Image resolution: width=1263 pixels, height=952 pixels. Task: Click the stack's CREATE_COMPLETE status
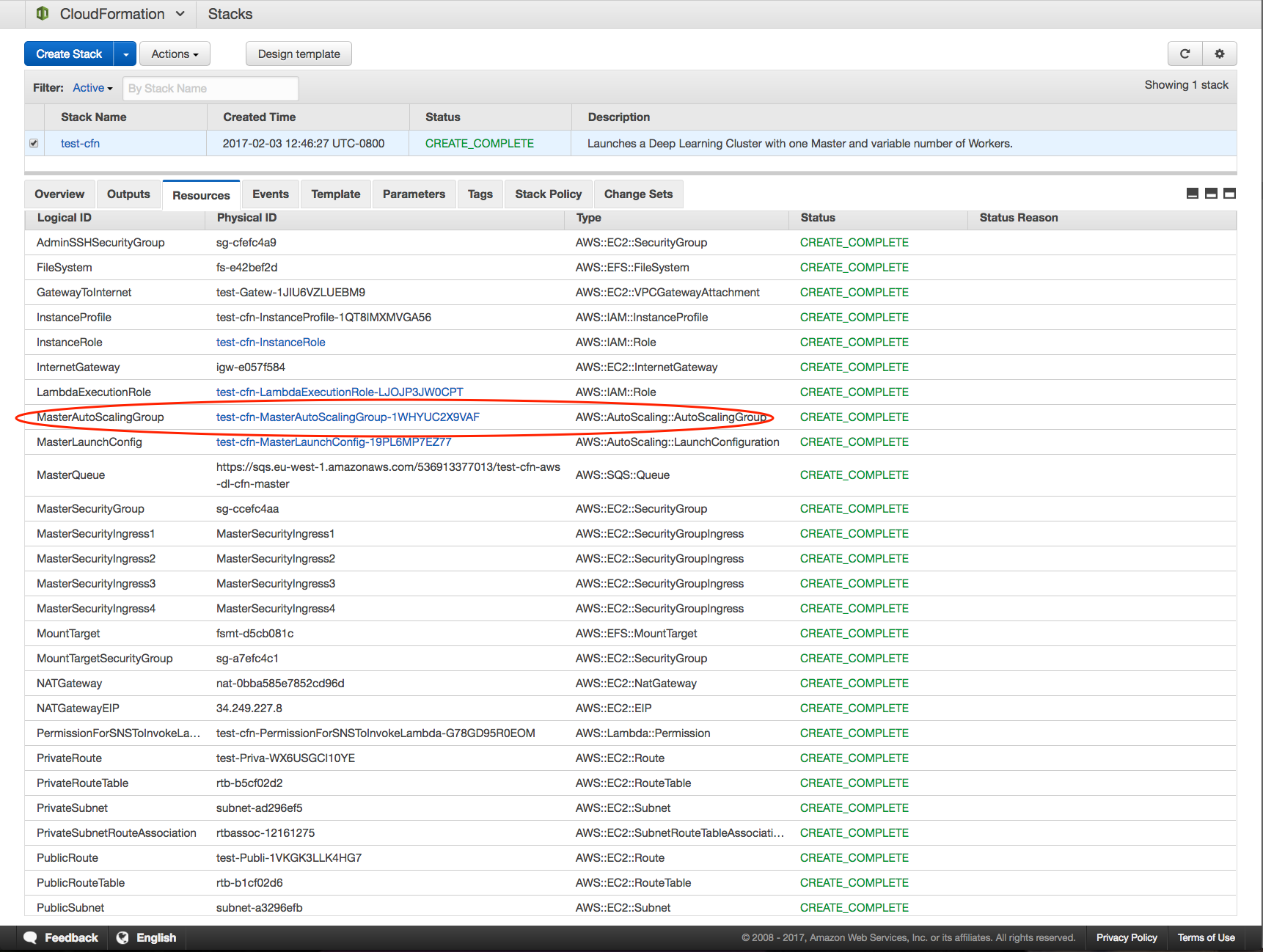[x=480, y=144]
